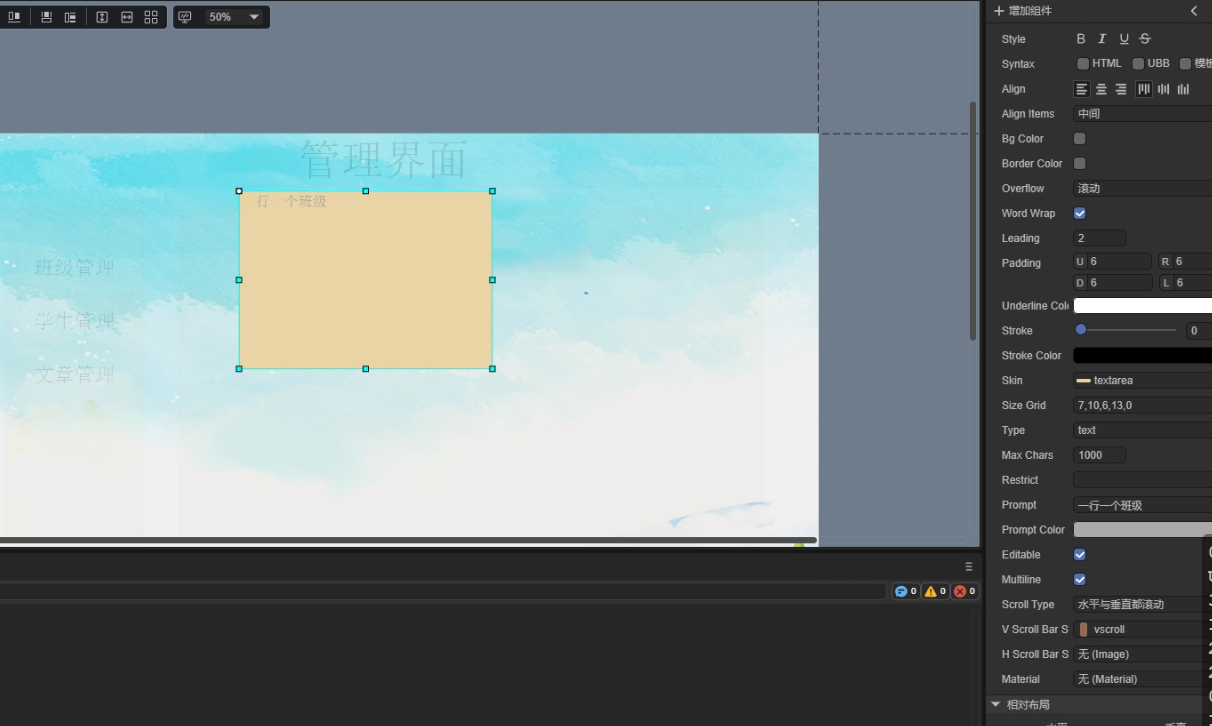Open the console panel hamburger menu
This screenshot has height=726, width=1212.
[x=968, y=566]
